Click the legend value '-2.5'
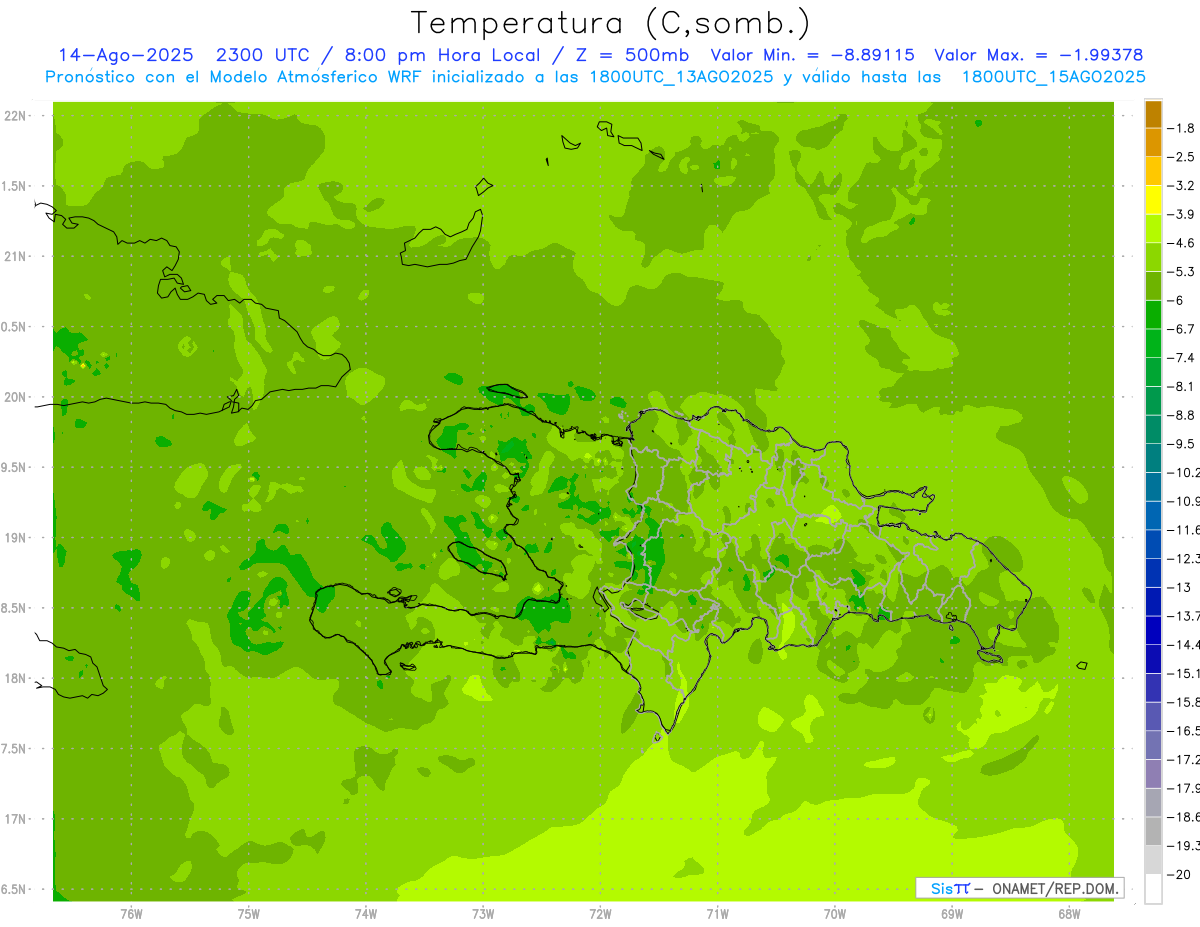The width and height of the screenshot is (1200, 927). point(1181,157)
